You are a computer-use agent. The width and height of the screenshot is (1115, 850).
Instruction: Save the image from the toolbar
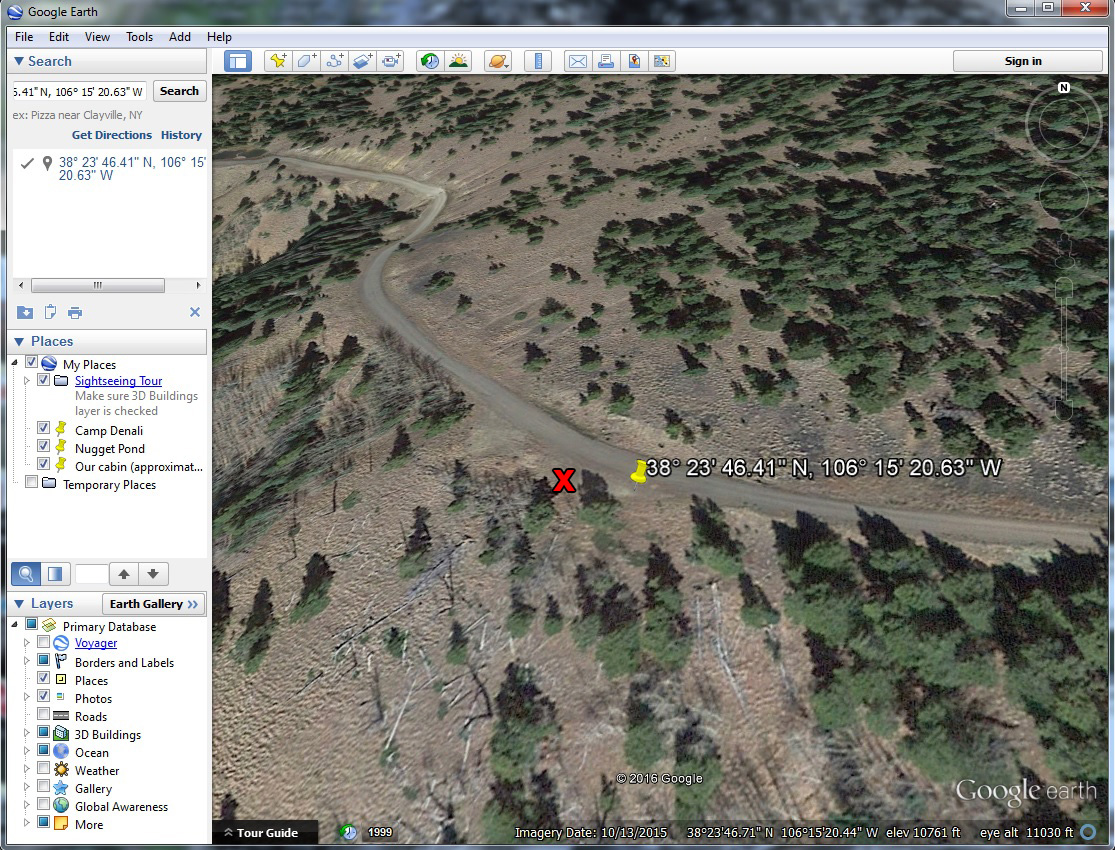(x=634, y=61)
